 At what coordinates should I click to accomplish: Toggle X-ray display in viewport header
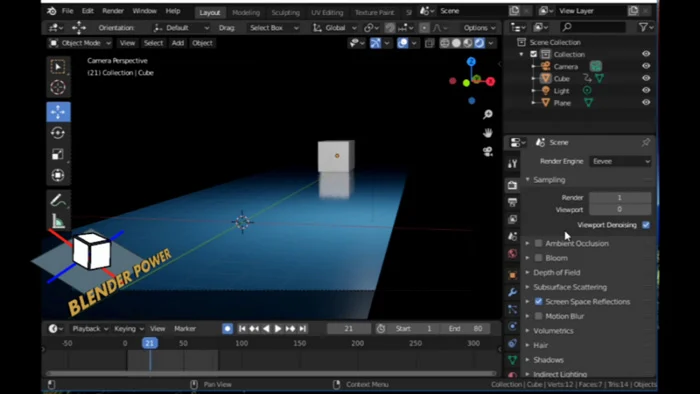(429, 43)
